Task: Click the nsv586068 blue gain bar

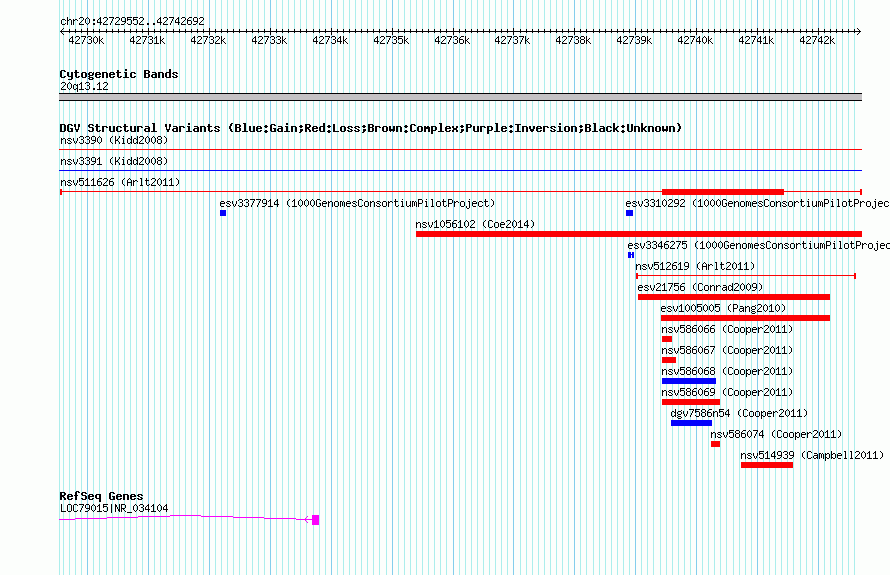Action: tap(689, 381)
